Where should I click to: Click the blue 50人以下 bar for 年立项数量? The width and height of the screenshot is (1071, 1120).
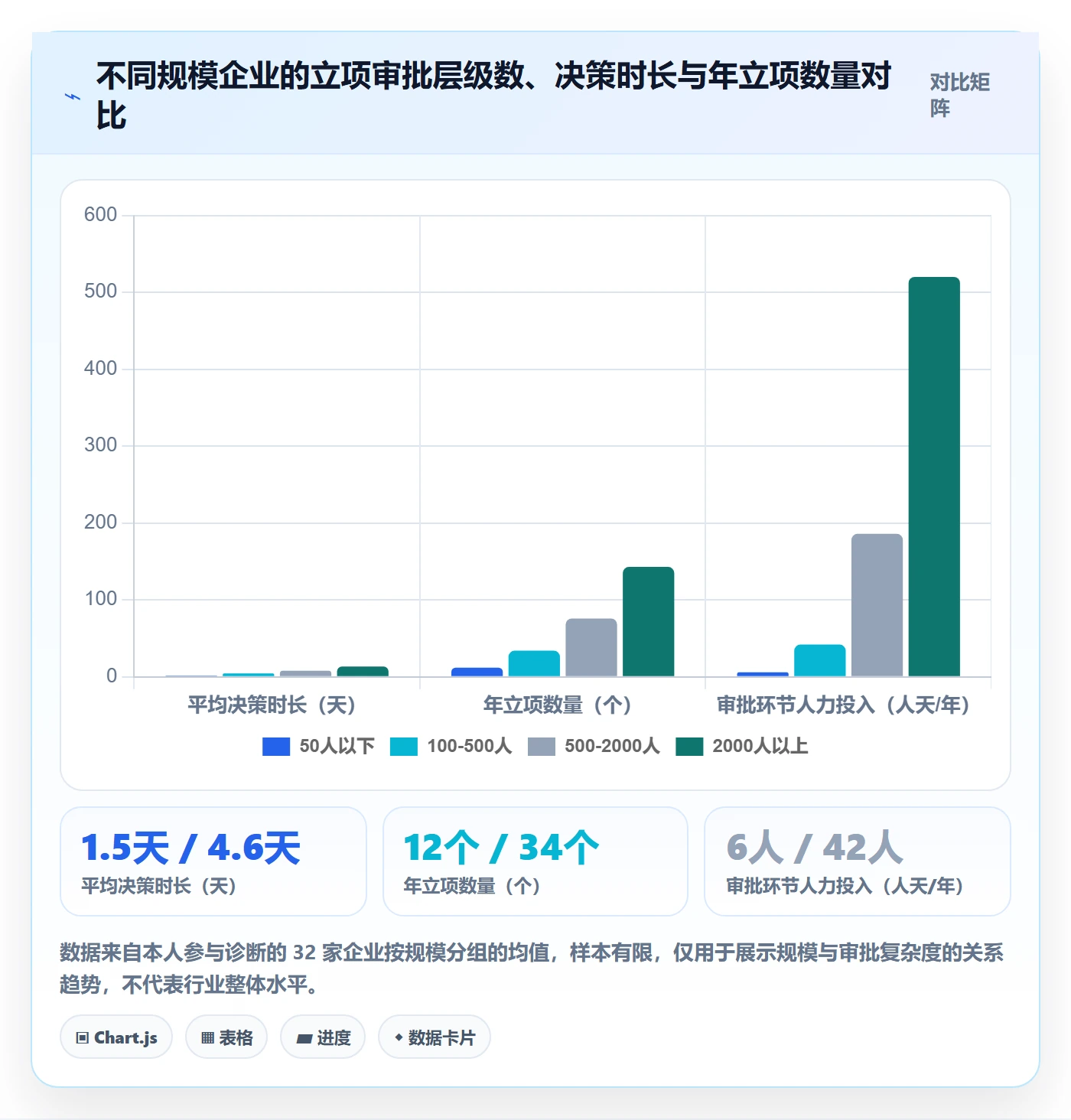pos(477,672)
